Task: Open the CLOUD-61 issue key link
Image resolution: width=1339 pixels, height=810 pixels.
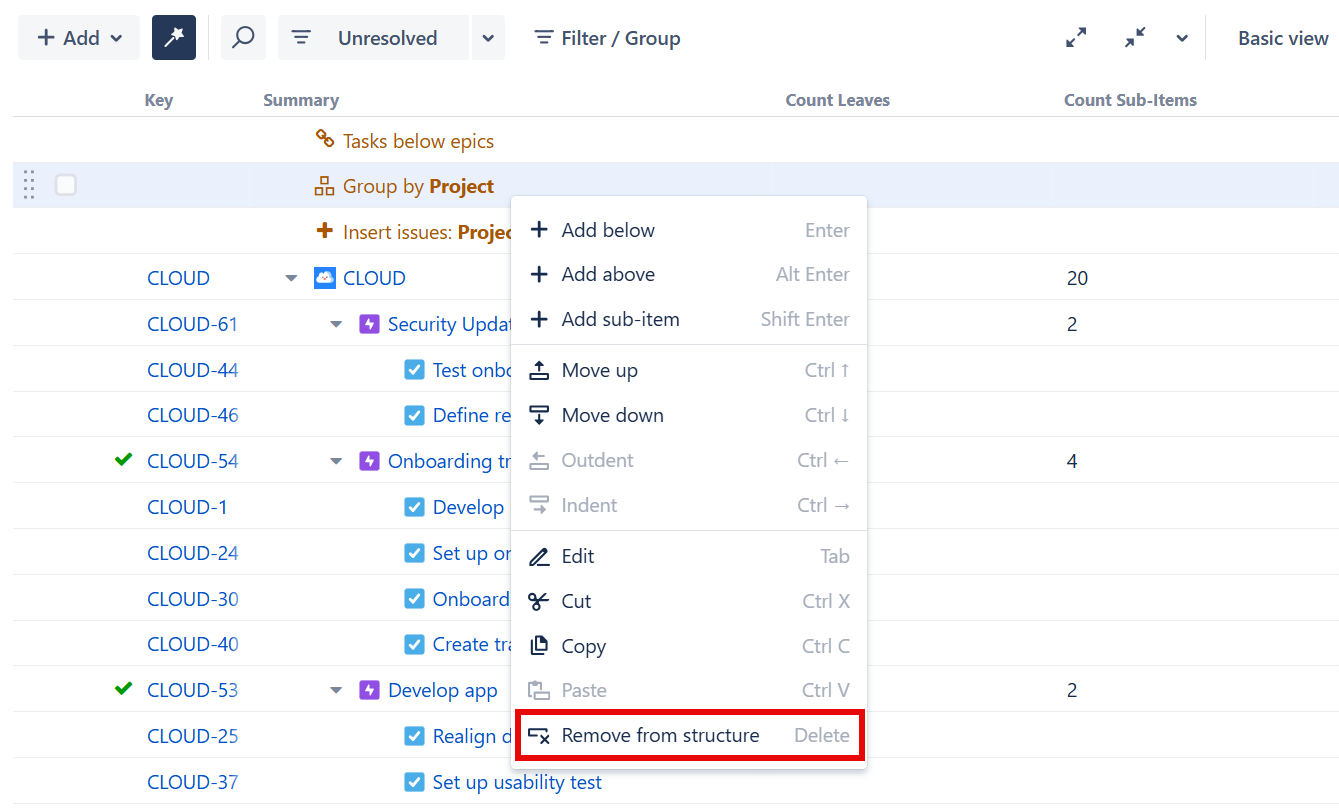Action: click(x=192, y=324)
